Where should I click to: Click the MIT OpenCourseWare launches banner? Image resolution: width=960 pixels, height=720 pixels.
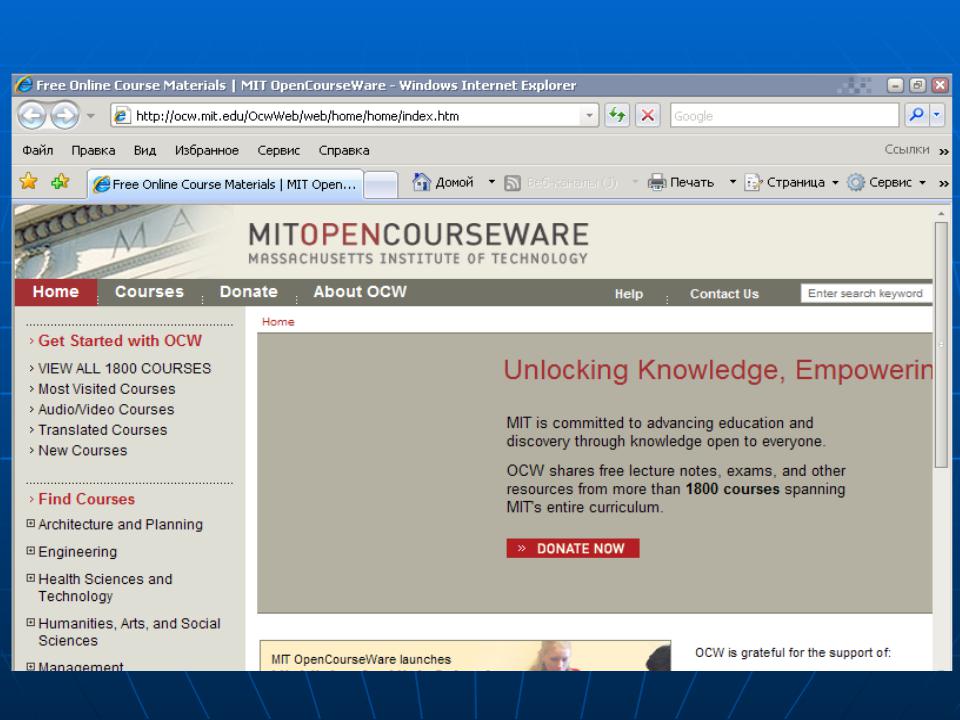(465, 656)
